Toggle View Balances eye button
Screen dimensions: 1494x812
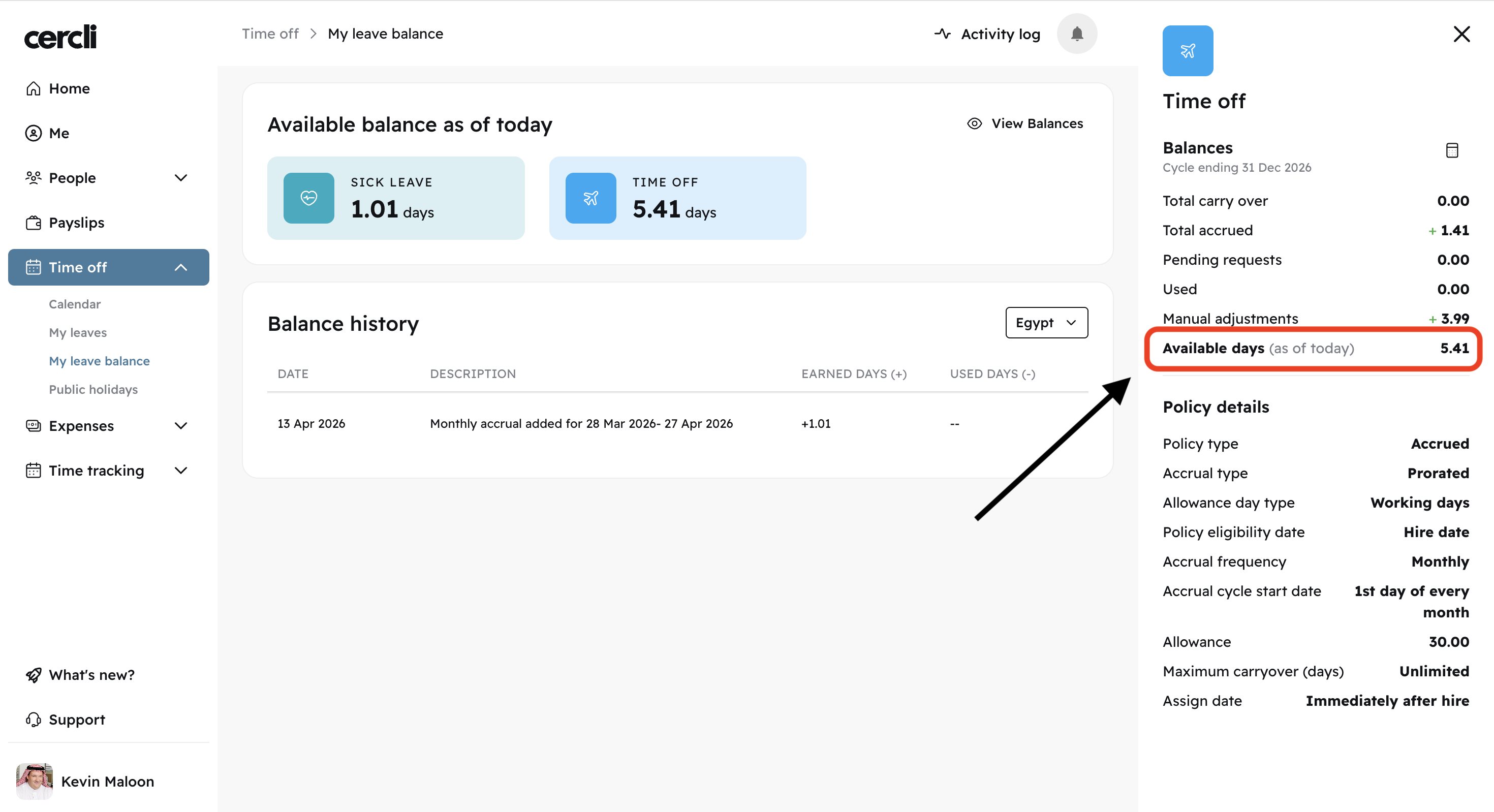(1025, 123)
